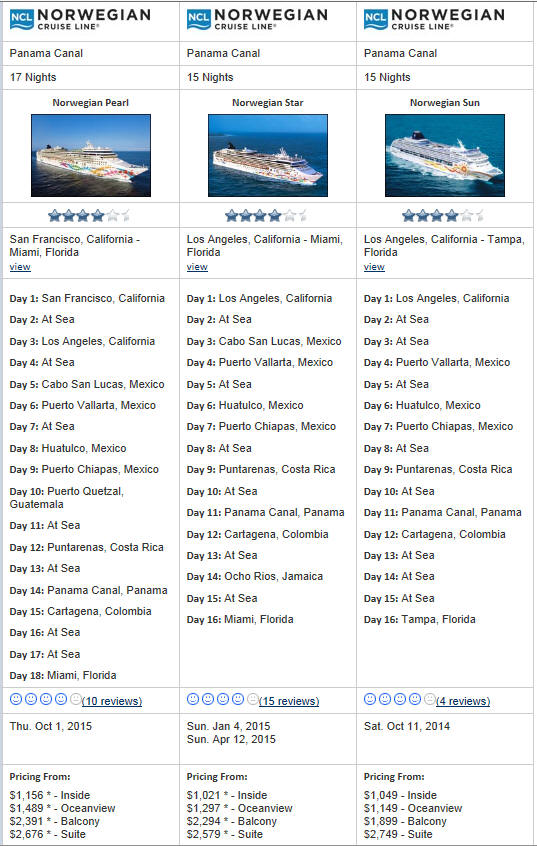Click smiley rating icons beside 4 reviews
Image resolution: width=537 pixels, height=846 pixels.
click(x=400, y=699)
